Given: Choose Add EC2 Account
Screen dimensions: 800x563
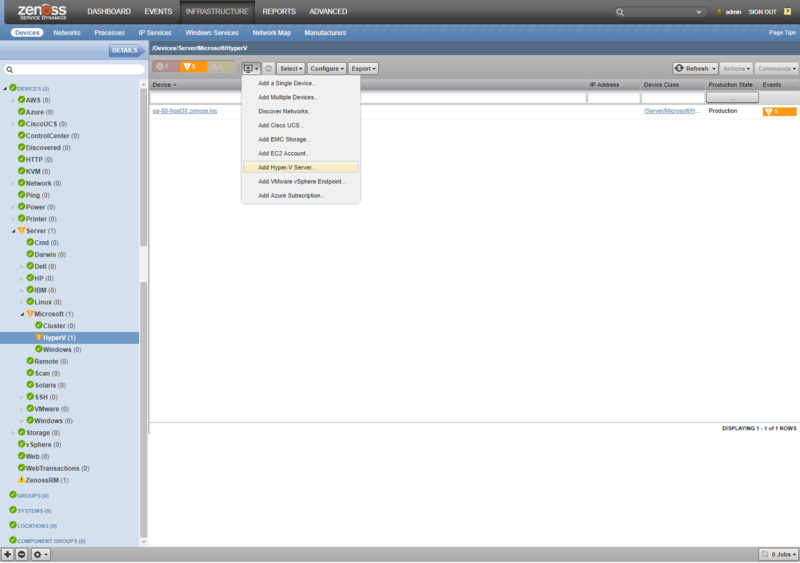Looking at the screenshot, I should tap(301, 153).
